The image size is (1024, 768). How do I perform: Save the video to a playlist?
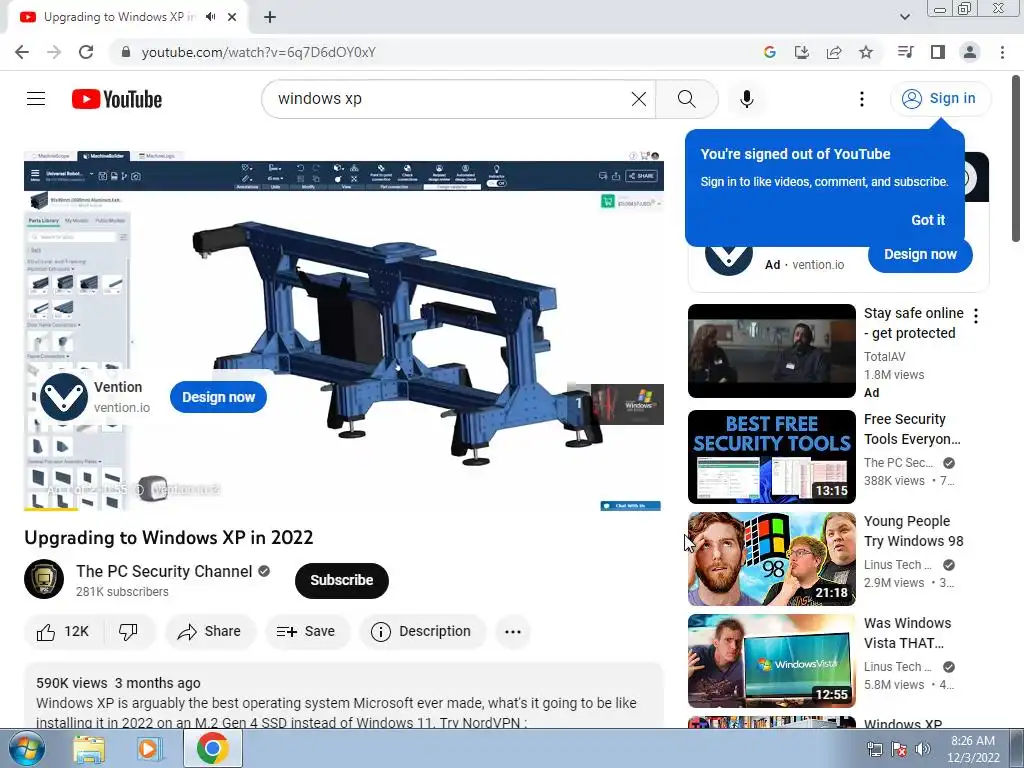point(307,632)
